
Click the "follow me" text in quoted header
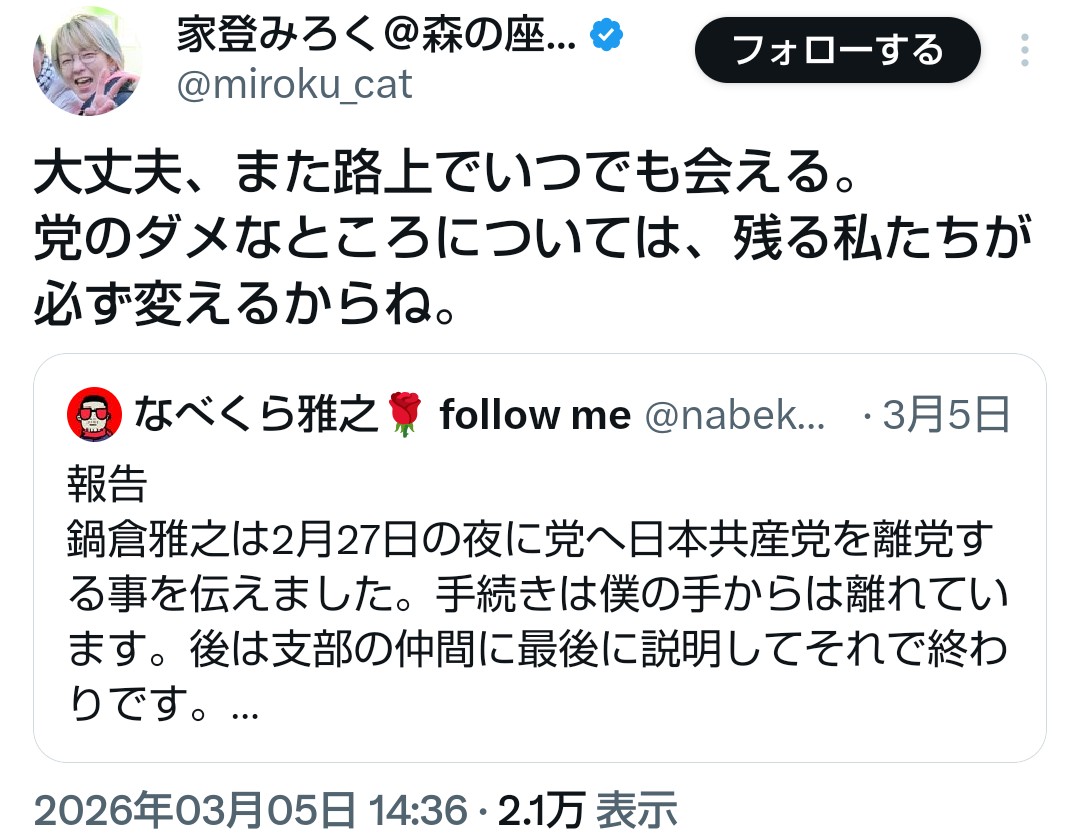(535, 416)
